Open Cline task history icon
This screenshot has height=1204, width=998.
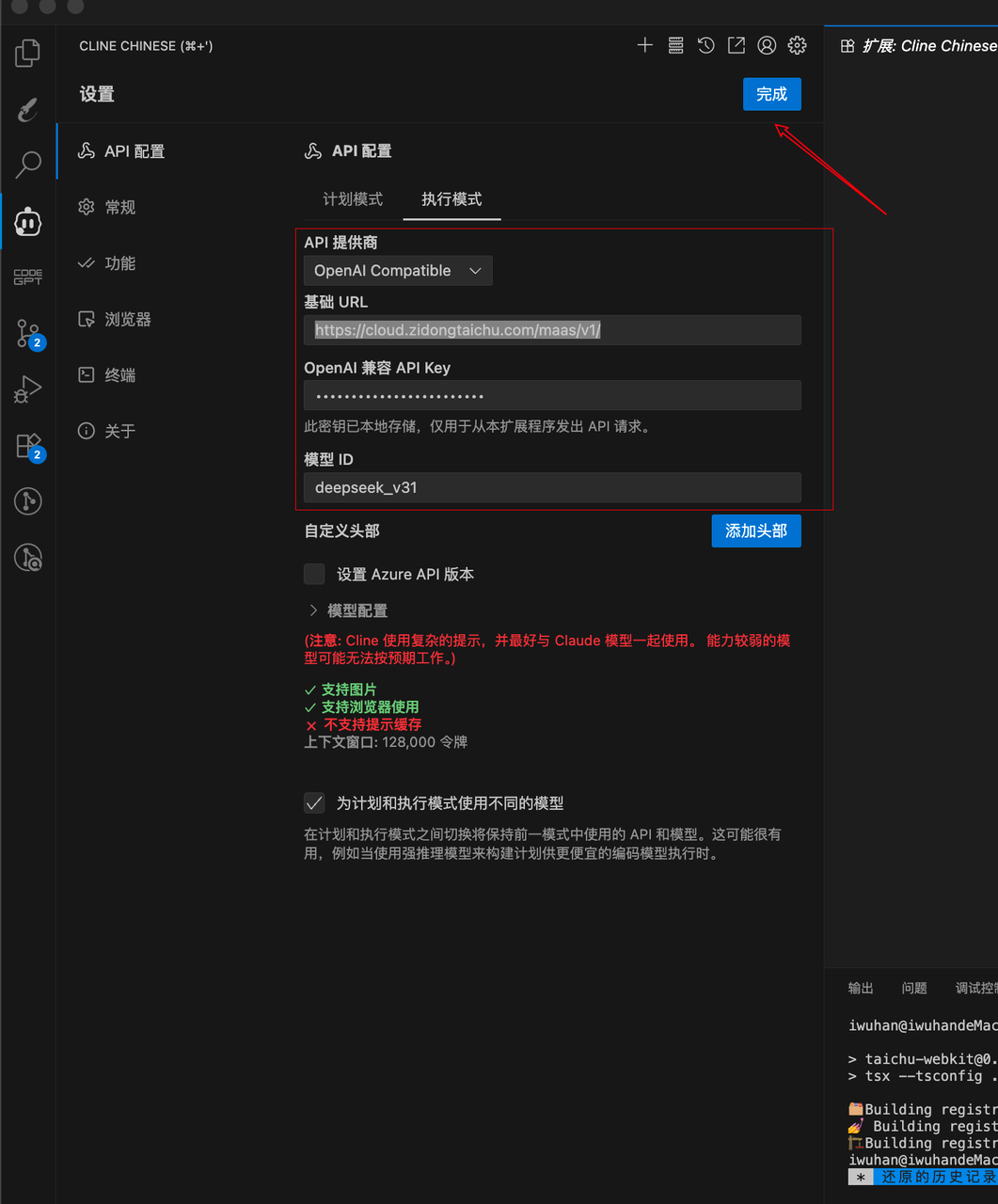click(x=705, y=45)
